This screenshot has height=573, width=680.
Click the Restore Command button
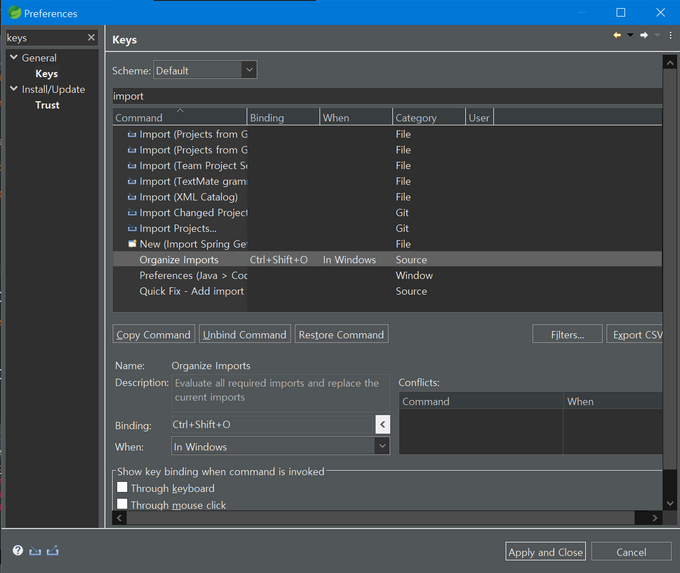tap(341, 334)
